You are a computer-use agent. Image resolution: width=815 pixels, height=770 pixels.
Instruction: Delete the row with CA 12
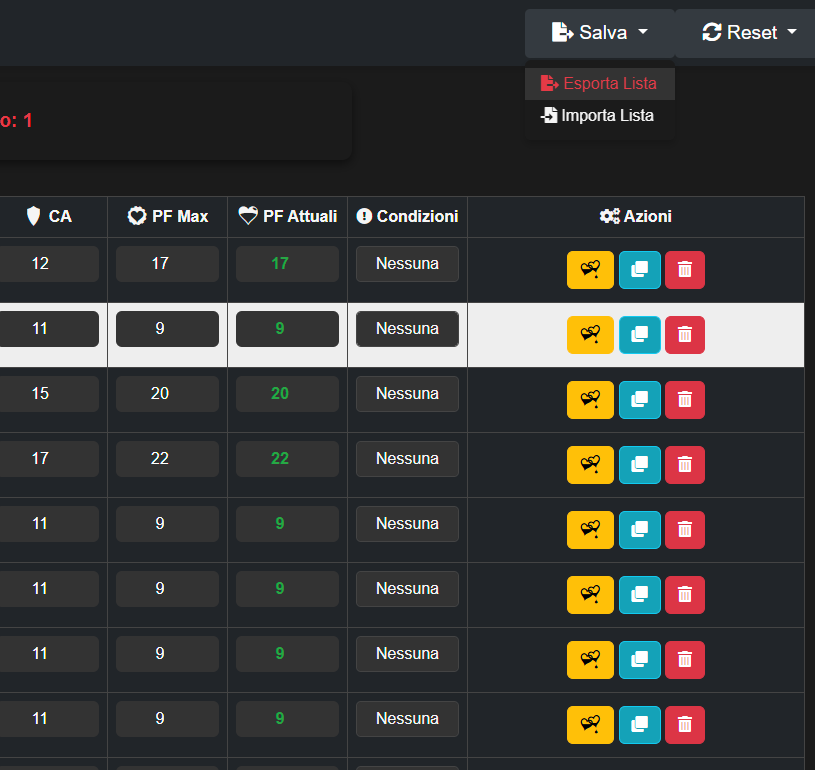click(684, 270)
